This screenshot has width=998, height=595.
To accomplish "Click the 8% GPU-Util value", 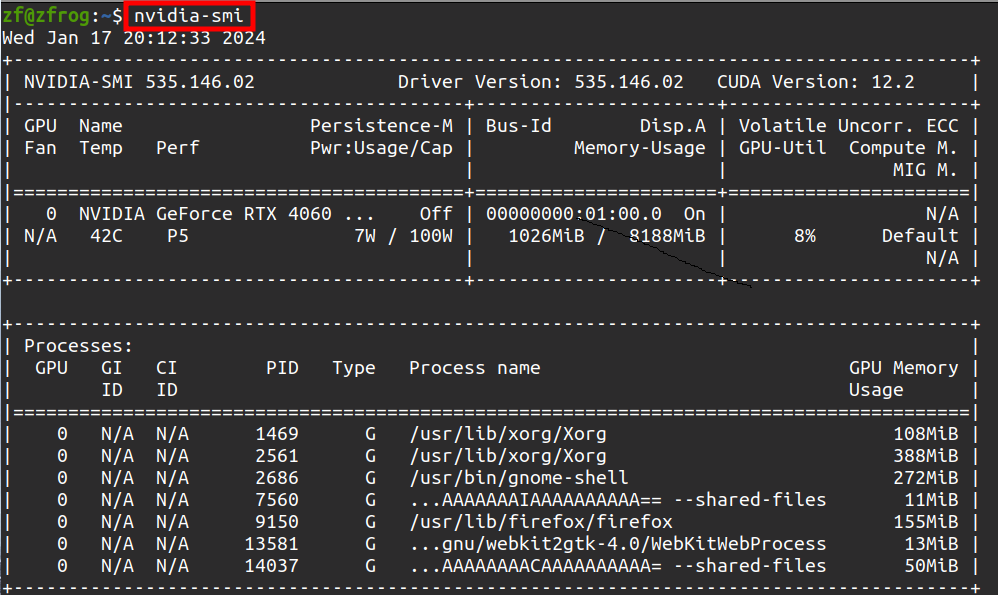I will [804, 236].
